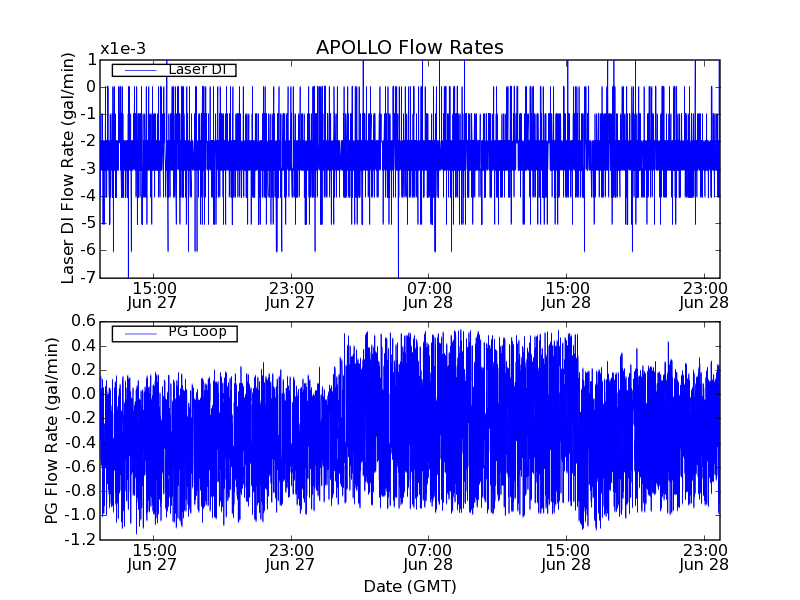
Task: Click top chart tick label 15:00 Jun 27
Action: (x=152, y=295)
